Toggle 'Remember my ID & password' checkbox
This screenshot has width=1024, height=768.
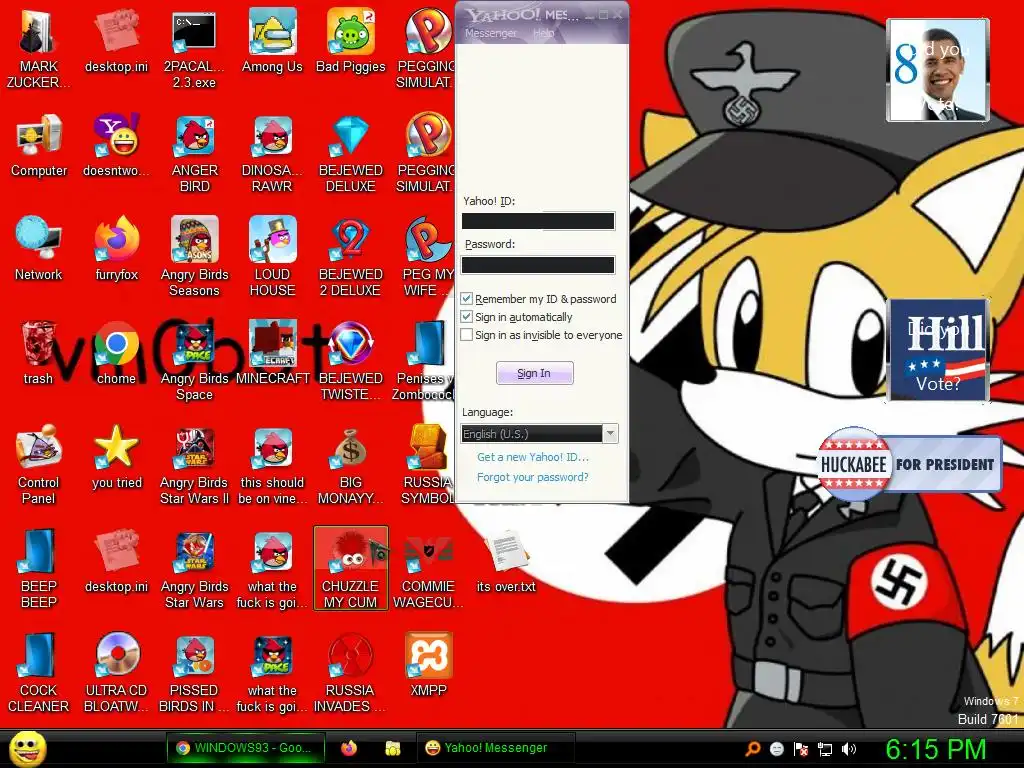[x=466, y=298]
